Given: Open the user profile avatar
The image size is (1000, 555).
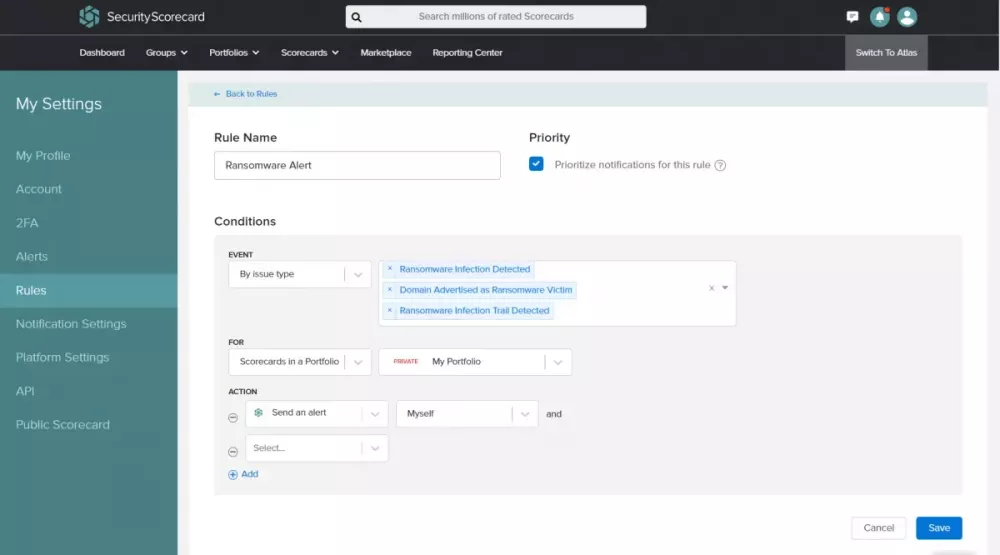Looking at the screenshot, I should pyautogui.click(x=907, y=17).
